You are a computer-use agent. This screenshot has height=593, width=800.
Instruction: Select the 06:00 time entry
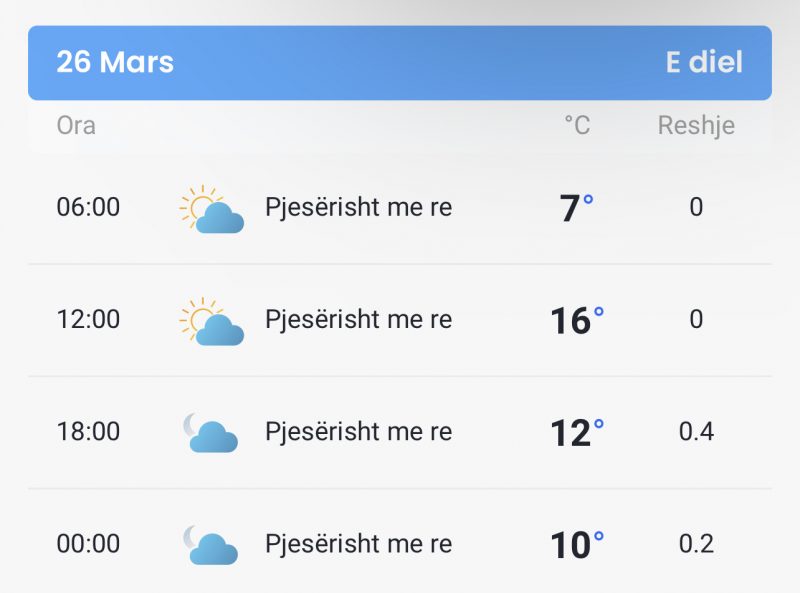[88, 207]
